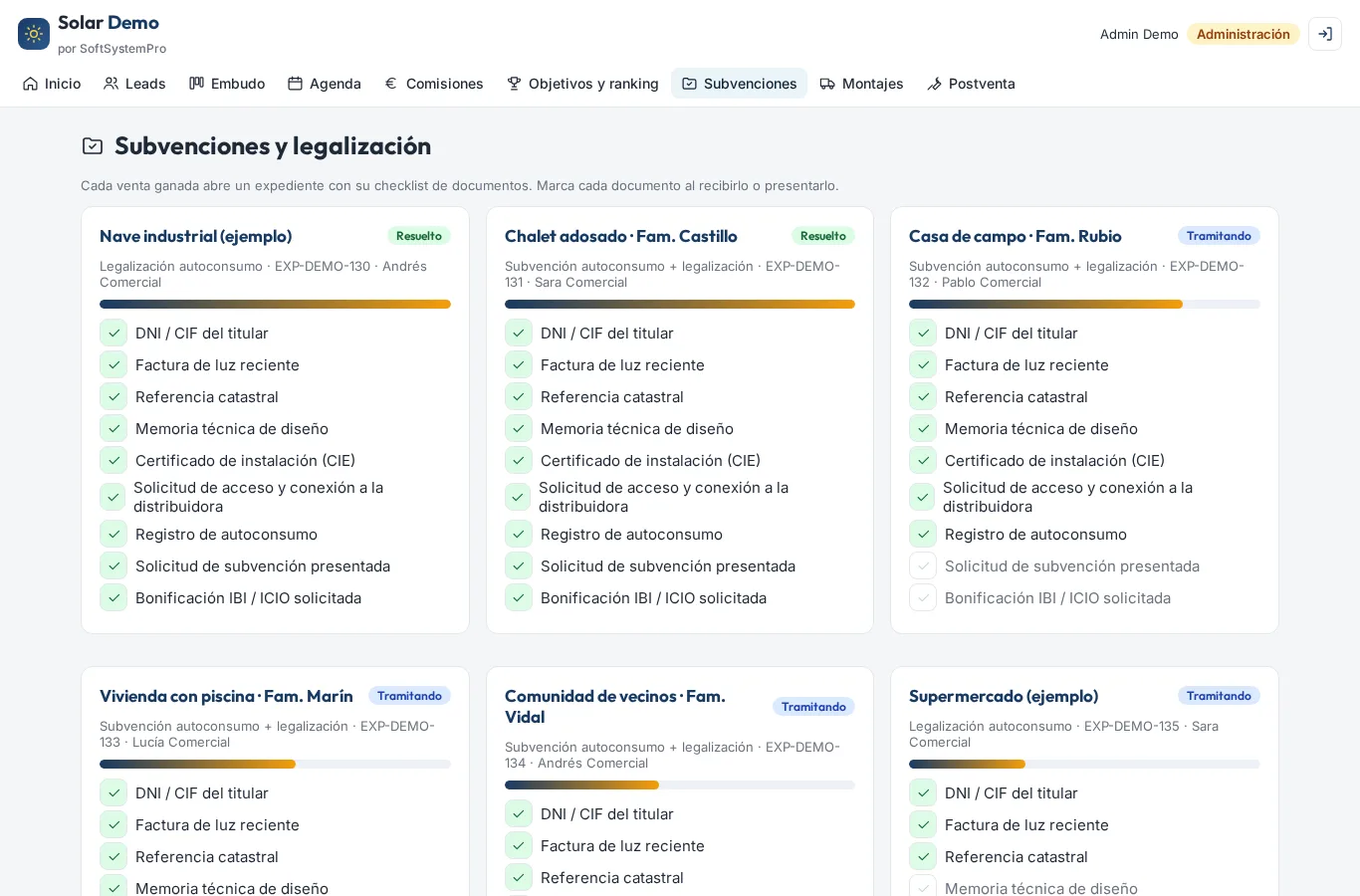Toggle Referencia catastral in Supermercado card
The image size is (1360, 896).
point(923,857)
